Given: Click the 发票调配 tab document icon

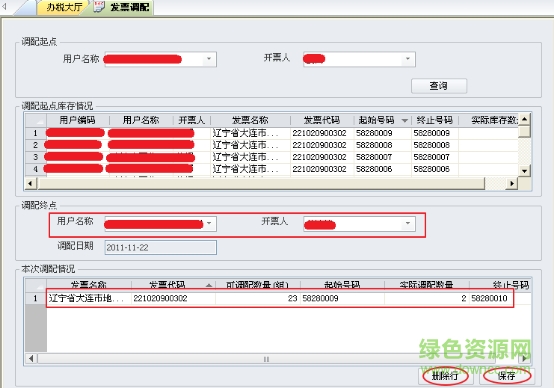Looking at the screenshot, I should click(99, 7).
